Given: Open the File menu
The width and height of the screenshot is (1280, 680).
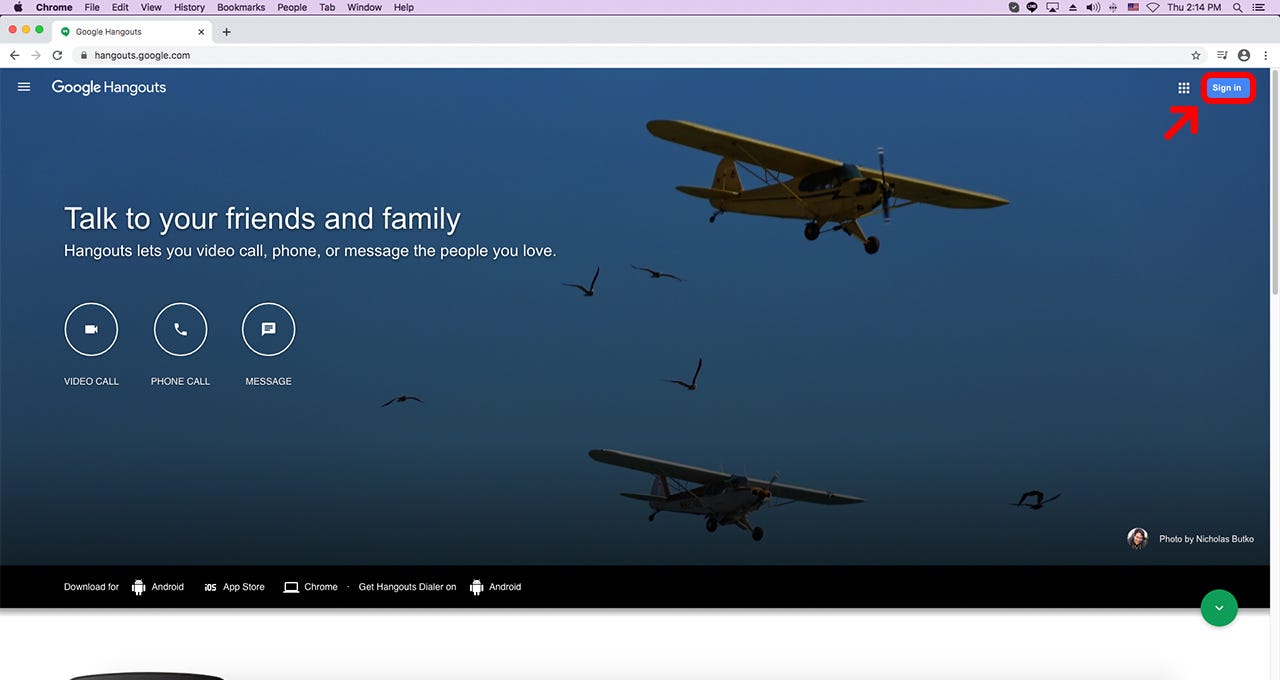Looking at the screenshot, I should coord(92,7).
